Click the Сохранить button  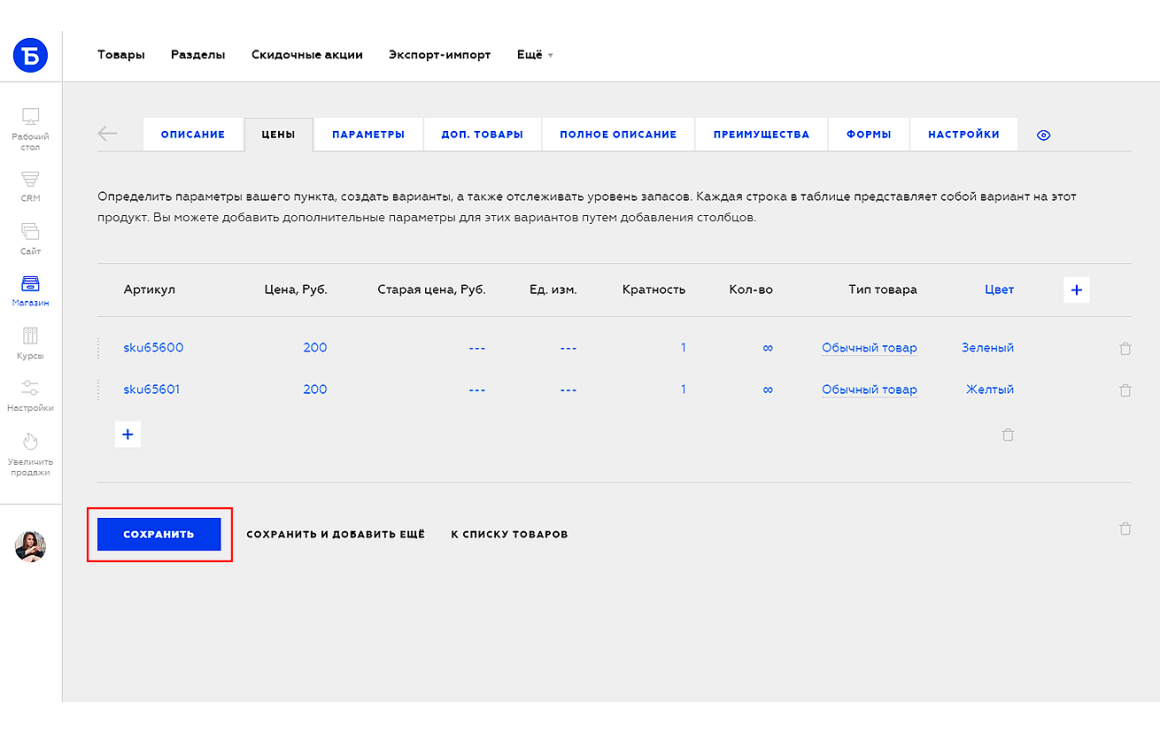pyautogui.click(x=159, y=534)
